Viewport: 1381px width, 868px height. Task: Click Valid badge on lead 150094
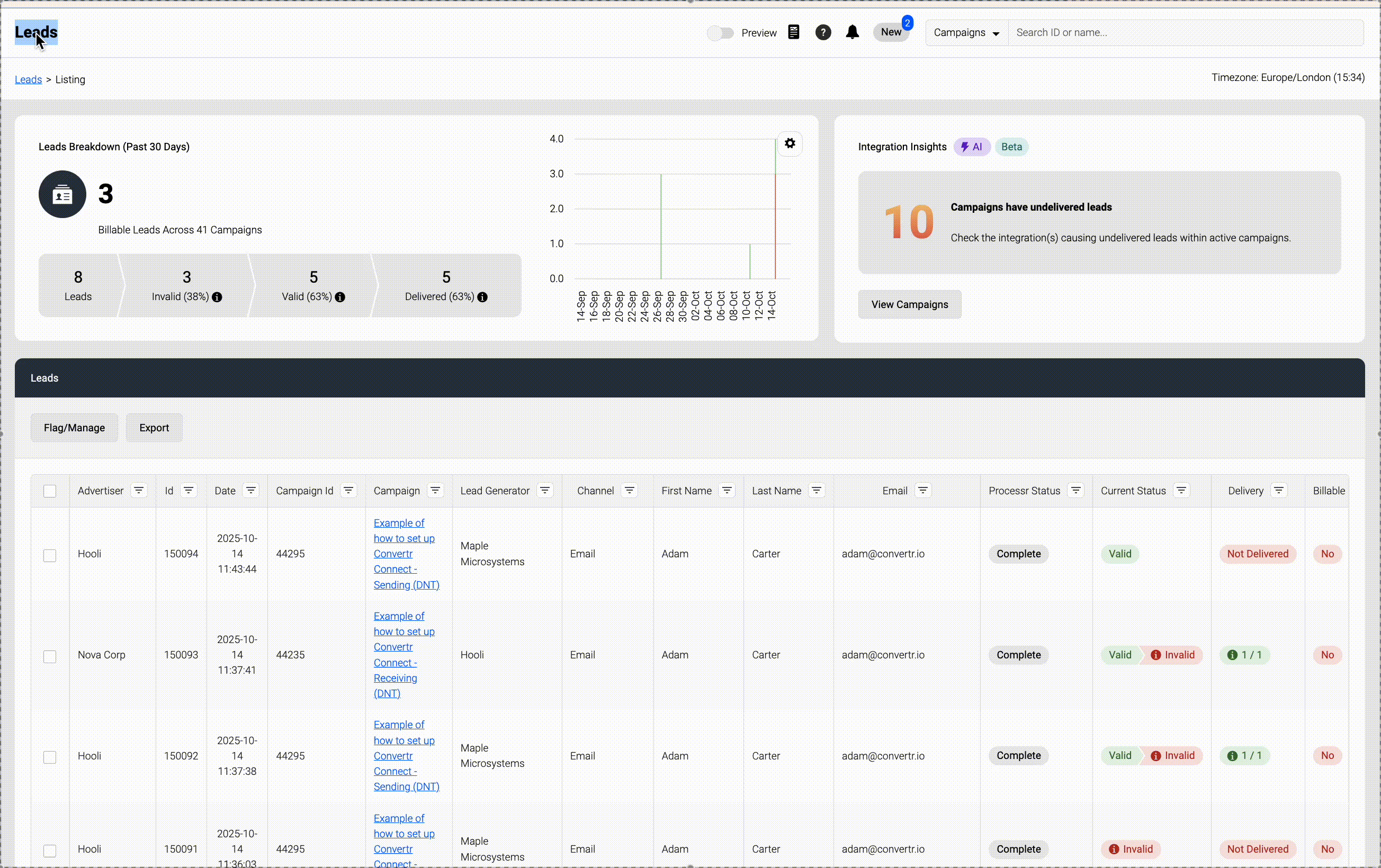pyautogui.click(x=1119, y=554)
